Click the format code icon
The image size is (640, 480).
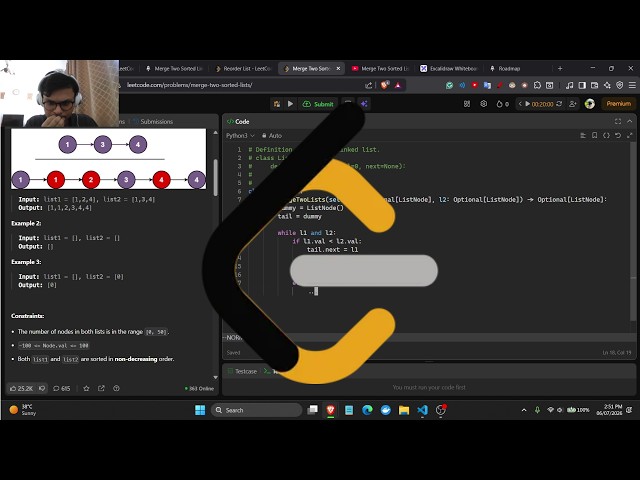coord(583,136)
